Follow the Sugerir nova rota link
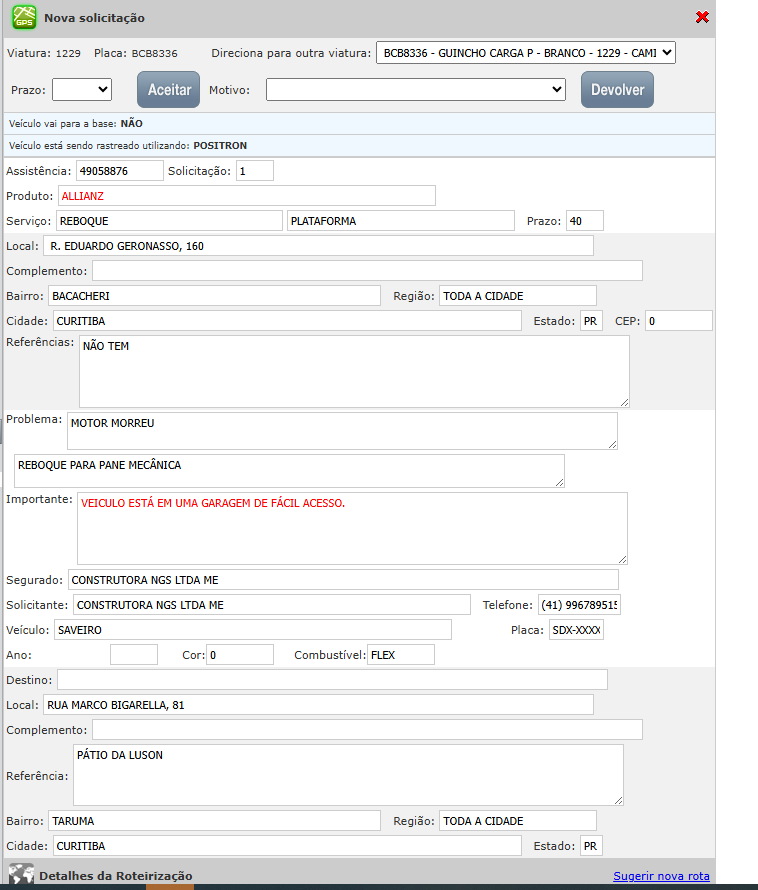Viewport: 758px width, 890px height. coord(661,876)
